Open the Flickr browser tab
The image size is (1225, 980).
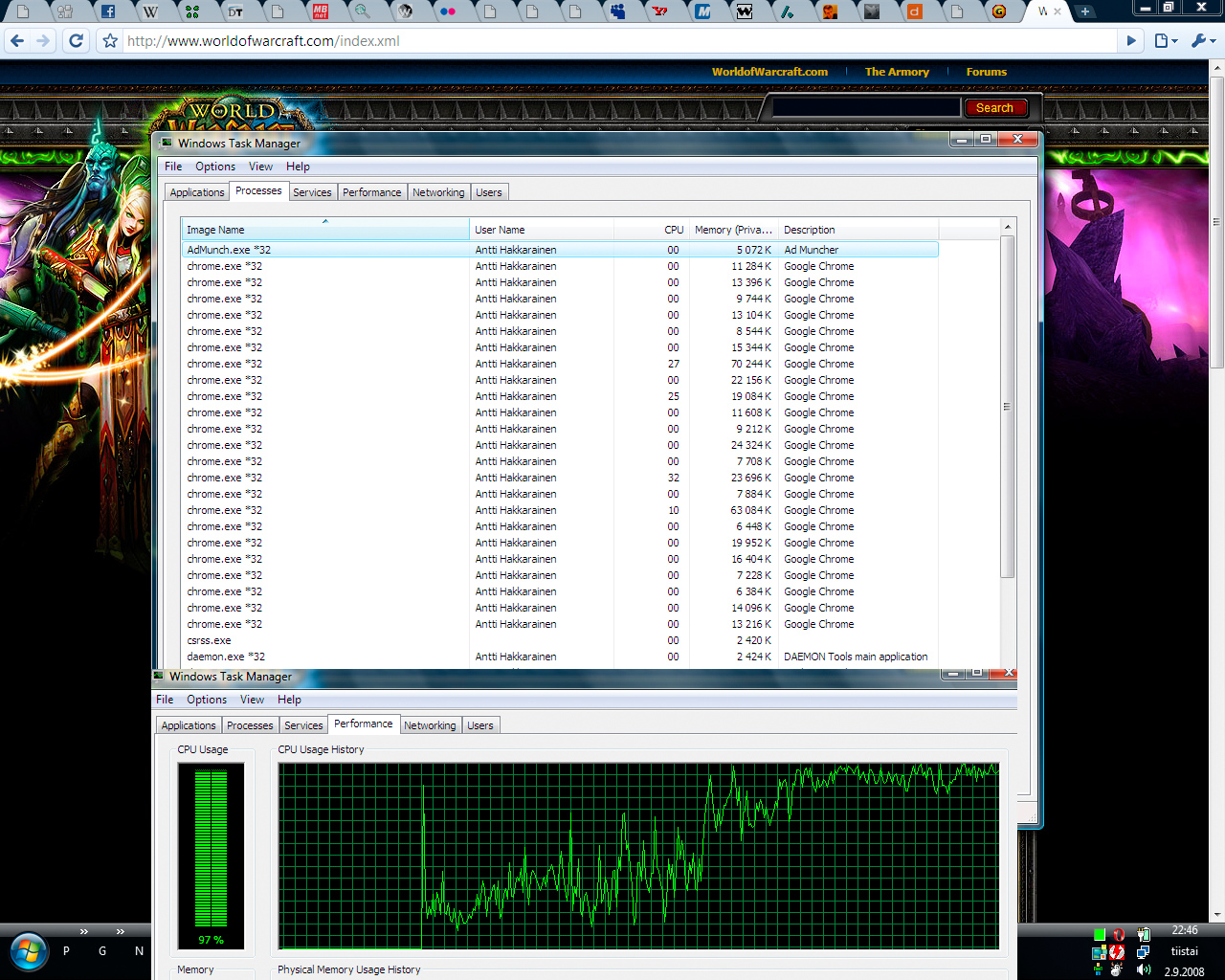point(447,11)
